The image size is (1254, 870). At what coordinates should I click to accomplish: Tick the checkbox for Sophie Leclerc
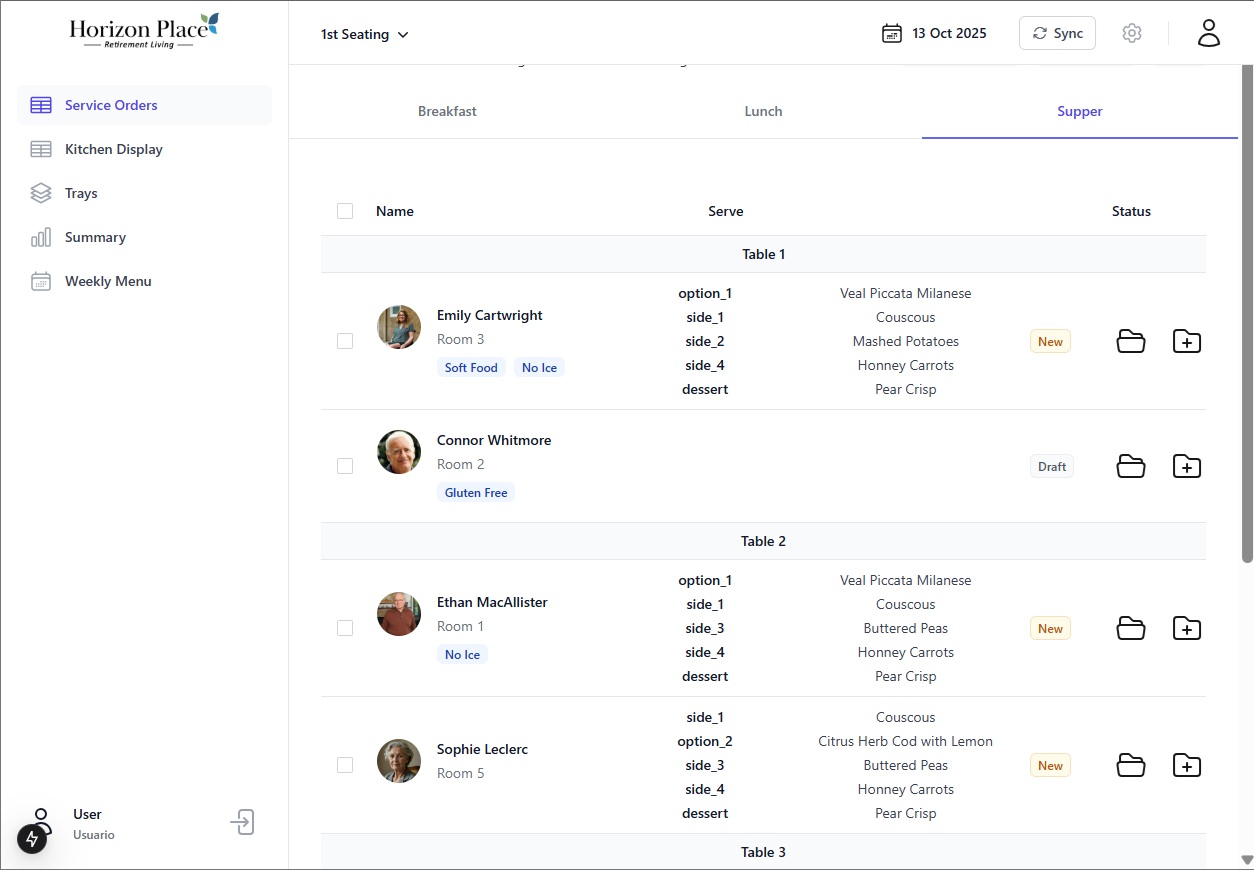point(345,765)
